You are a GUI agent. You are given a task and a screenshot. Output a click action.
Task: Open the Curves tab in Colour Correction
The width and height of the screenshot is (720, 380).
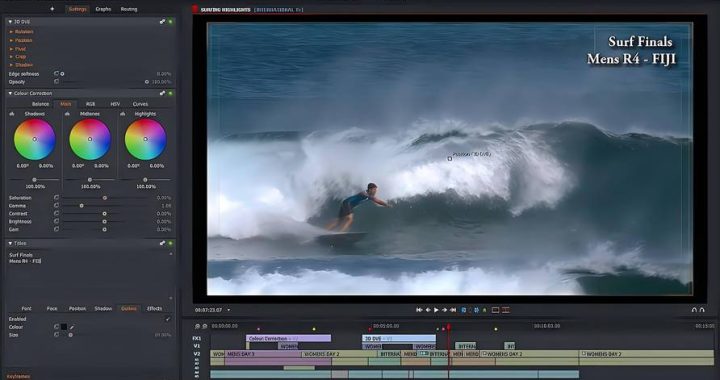[141, 104]
